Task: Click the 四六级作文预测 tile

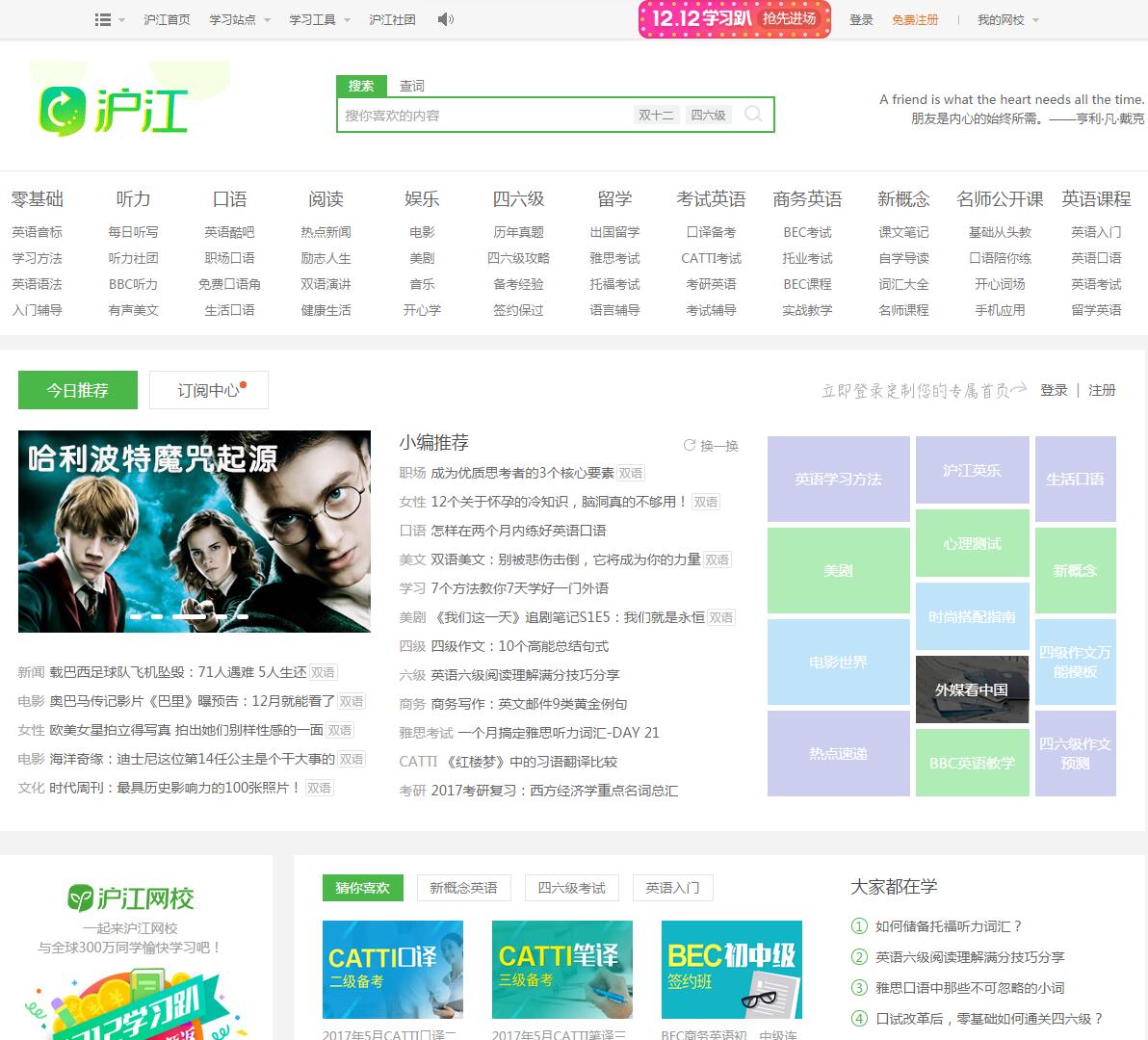Action: coord(1076,753)
